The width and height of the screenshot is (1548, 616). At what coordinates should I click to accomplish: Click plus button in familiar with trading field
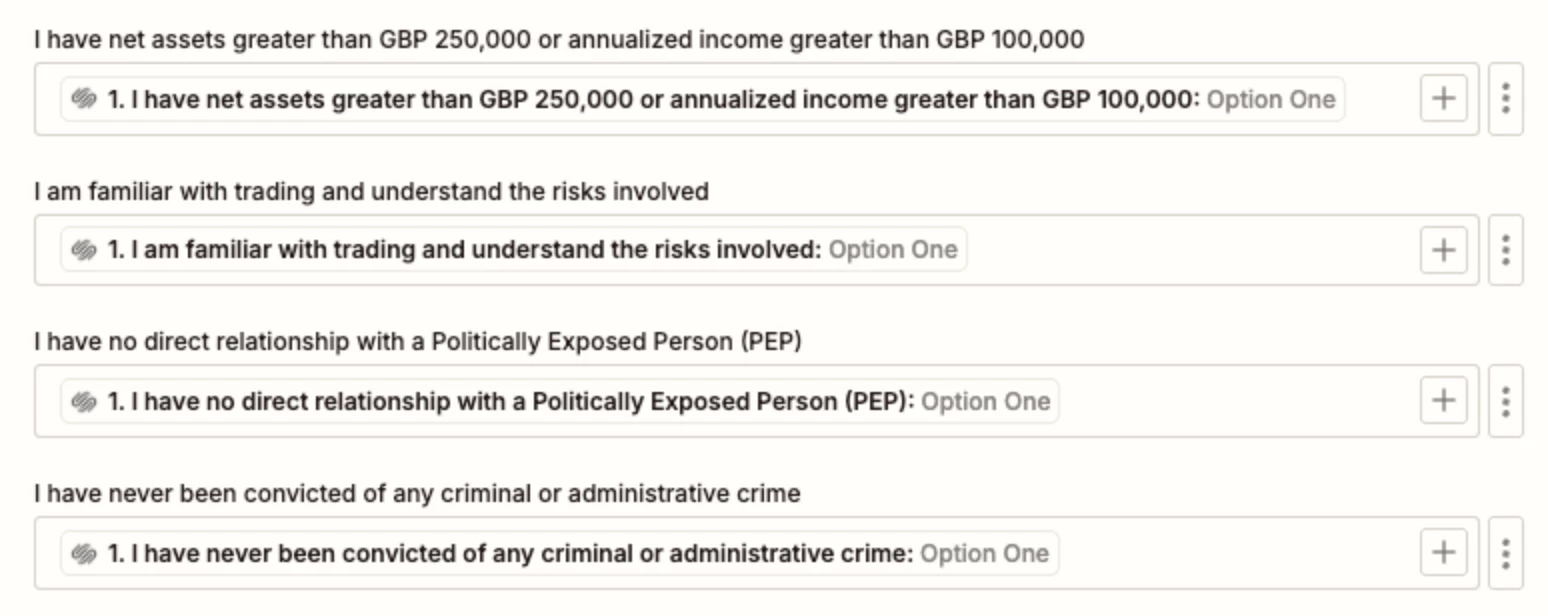(x=1443, y=250)
